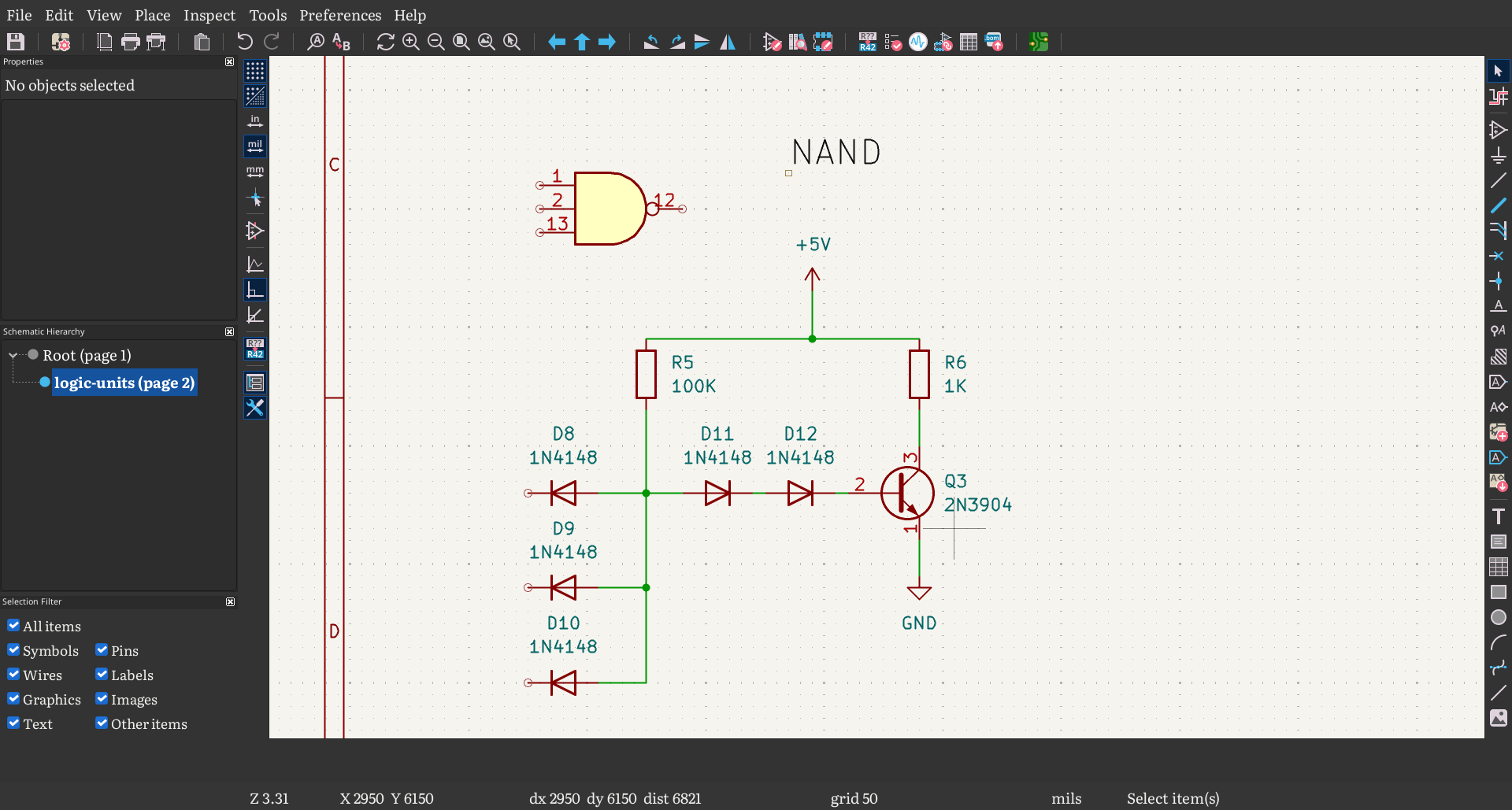Open the Simulator icon

click(918, 42)
